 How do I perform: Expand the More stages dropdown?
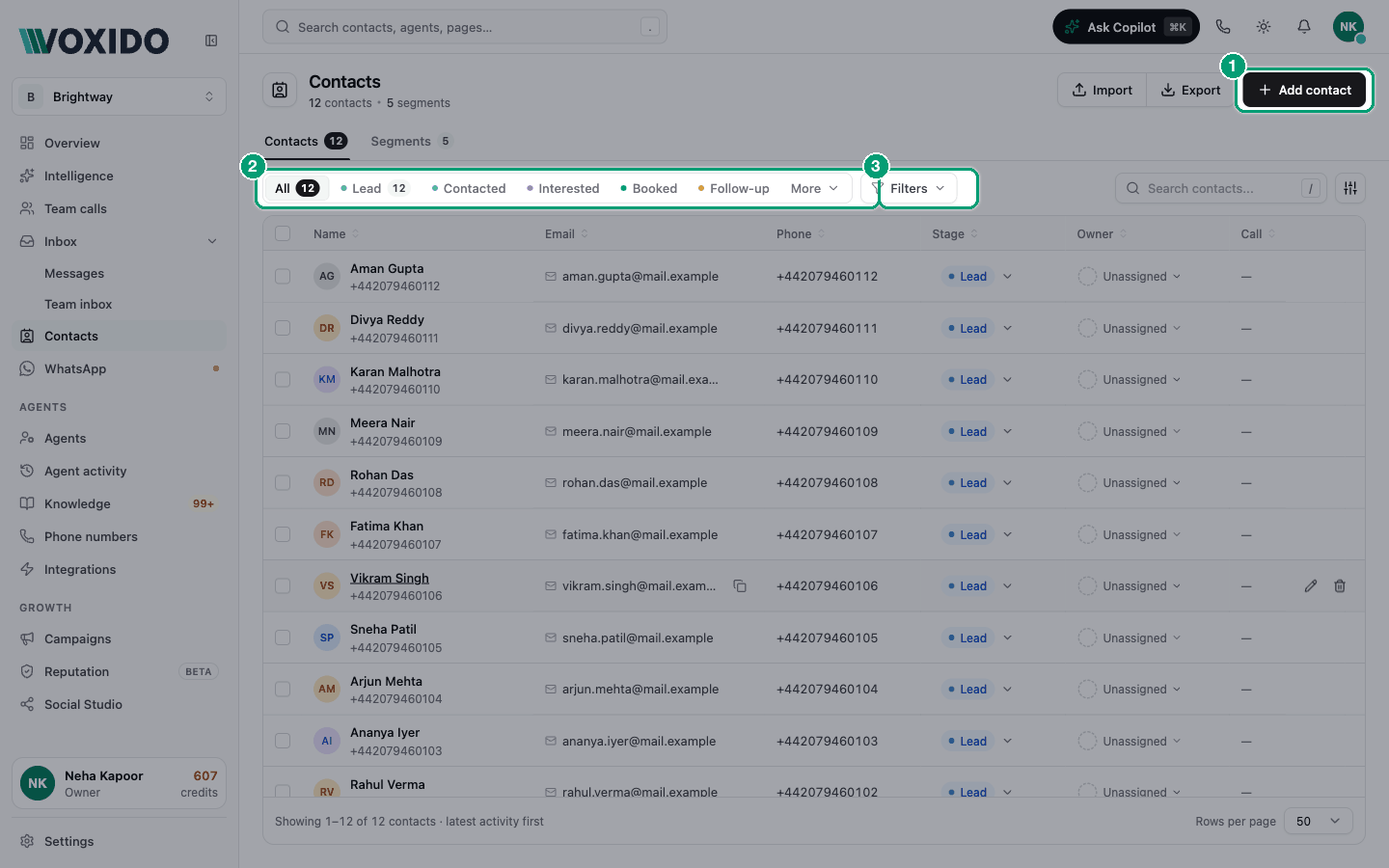click(x=815, y=188)
